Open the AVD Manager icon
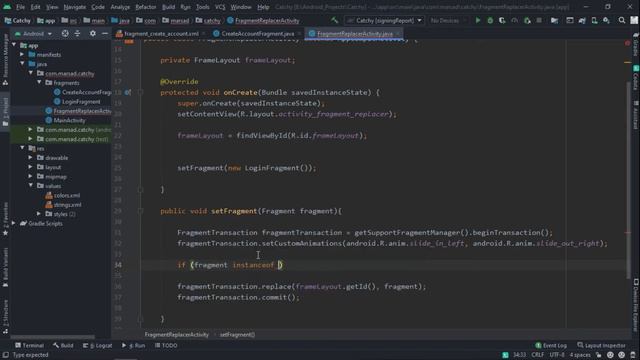Viewport: 640px width, 360px height. click(x=594, y=20)
